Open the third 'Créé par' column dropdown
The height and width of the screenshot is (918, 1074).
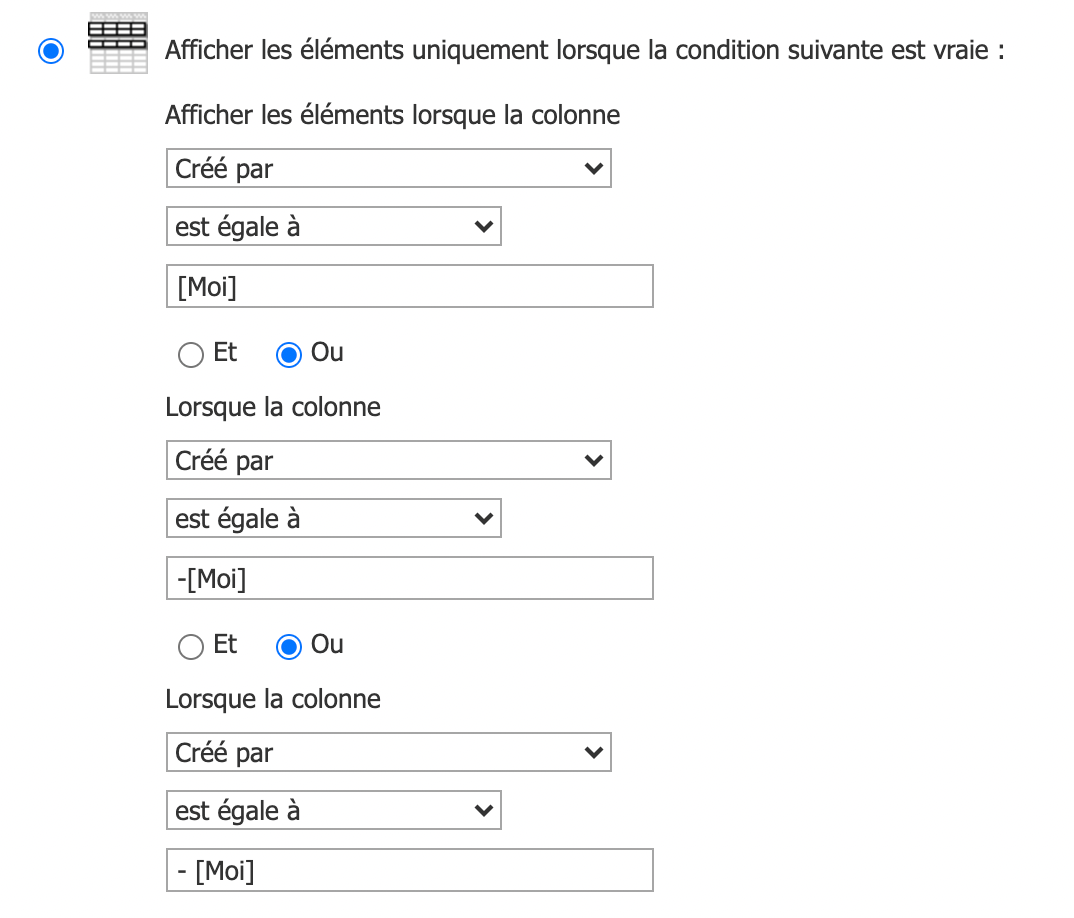point(388,752)
